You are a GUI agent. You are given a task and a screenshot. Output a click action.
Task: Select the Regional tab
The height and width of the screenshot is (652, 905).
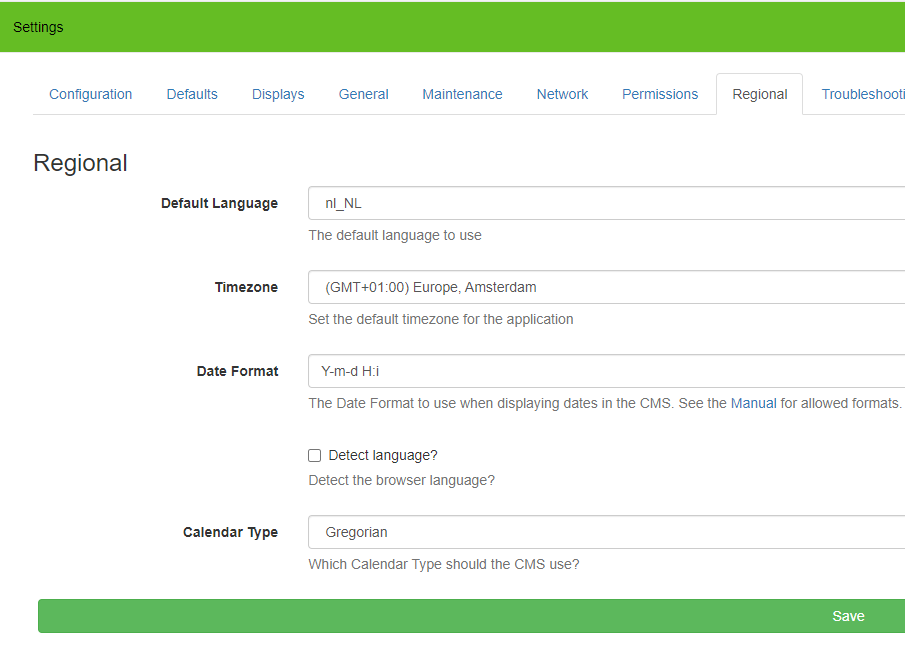click(760, 94)
